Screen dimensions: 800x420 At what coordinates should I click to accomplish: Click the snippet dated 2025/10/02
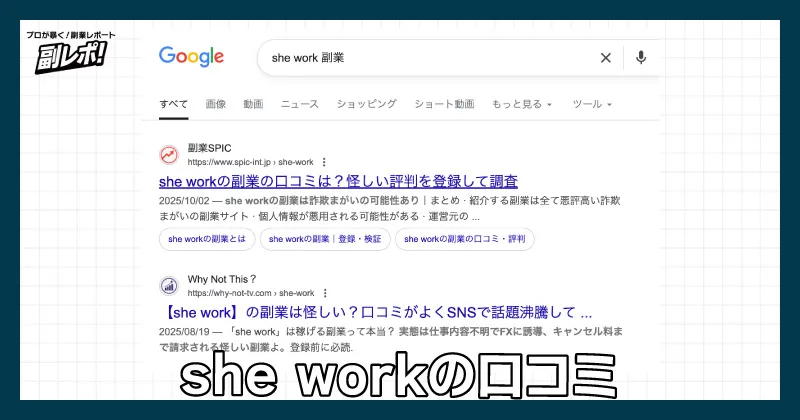click(390, 208)
